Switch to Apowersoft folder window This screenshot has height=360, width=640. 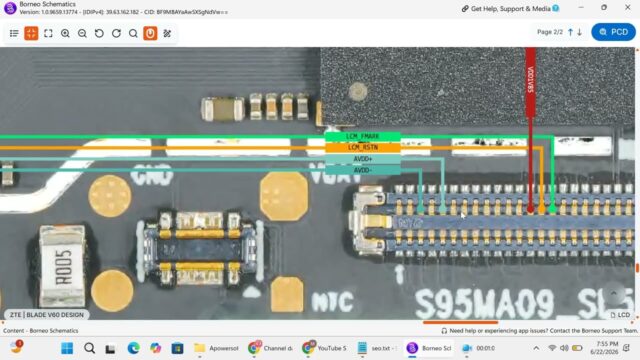[x=216, y=348]
